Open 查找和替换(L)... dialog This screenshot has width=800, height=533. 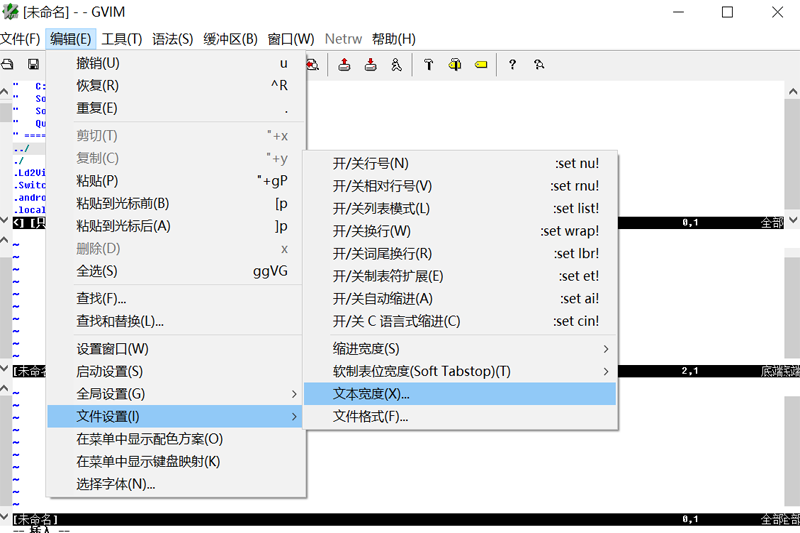(175, 321)
